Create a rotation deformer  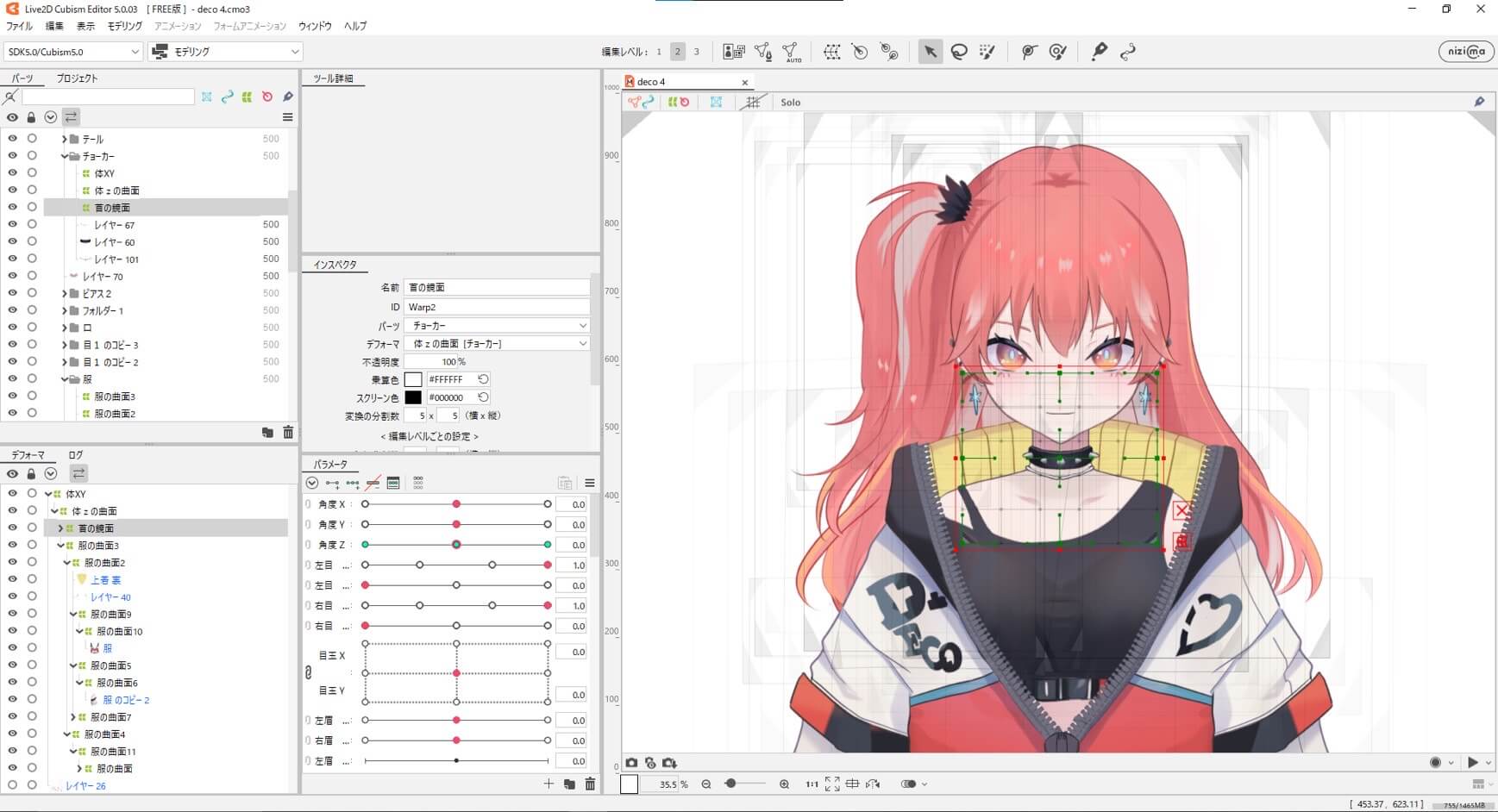coord(860,52)
